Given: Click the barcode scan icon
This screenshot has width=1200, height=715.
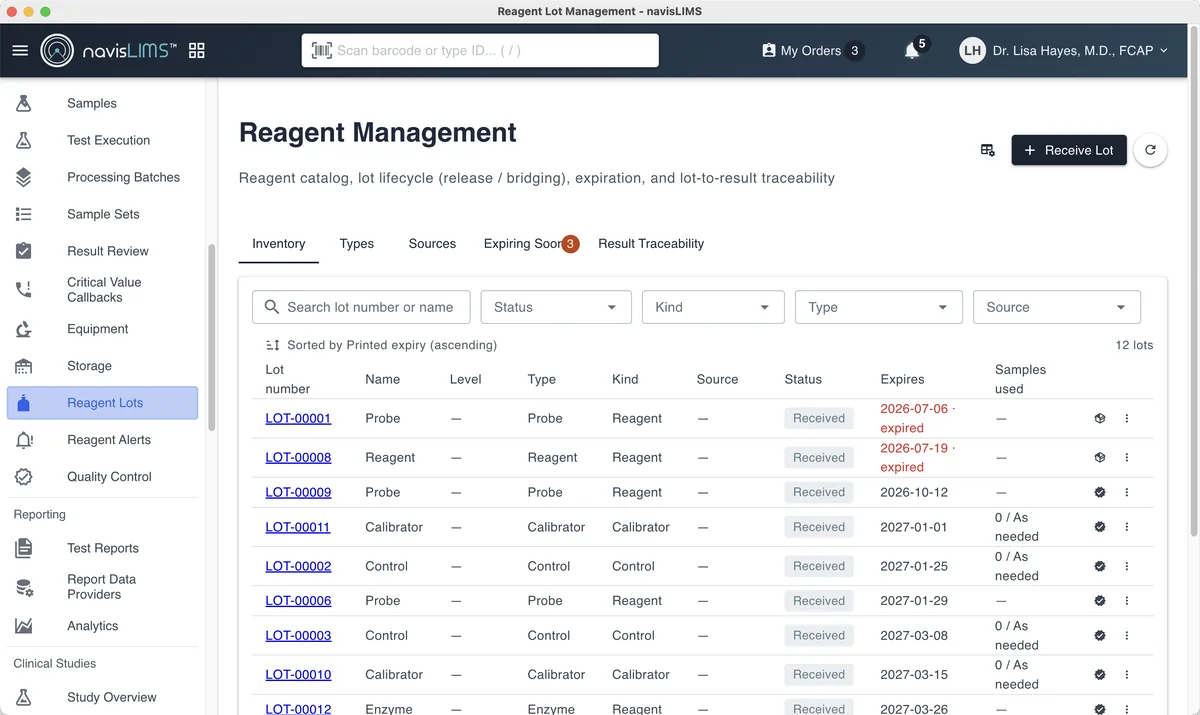Looking at the screenshot, I should pos(322,50).
